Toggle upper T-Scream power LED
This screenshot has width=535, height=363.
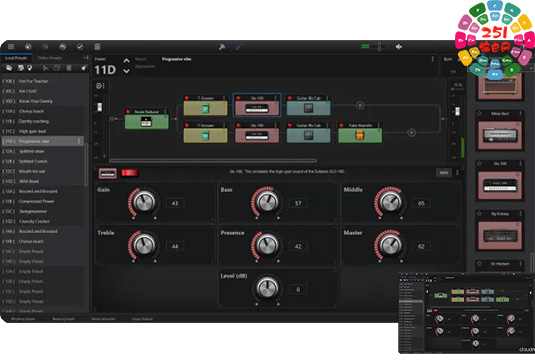187,98
